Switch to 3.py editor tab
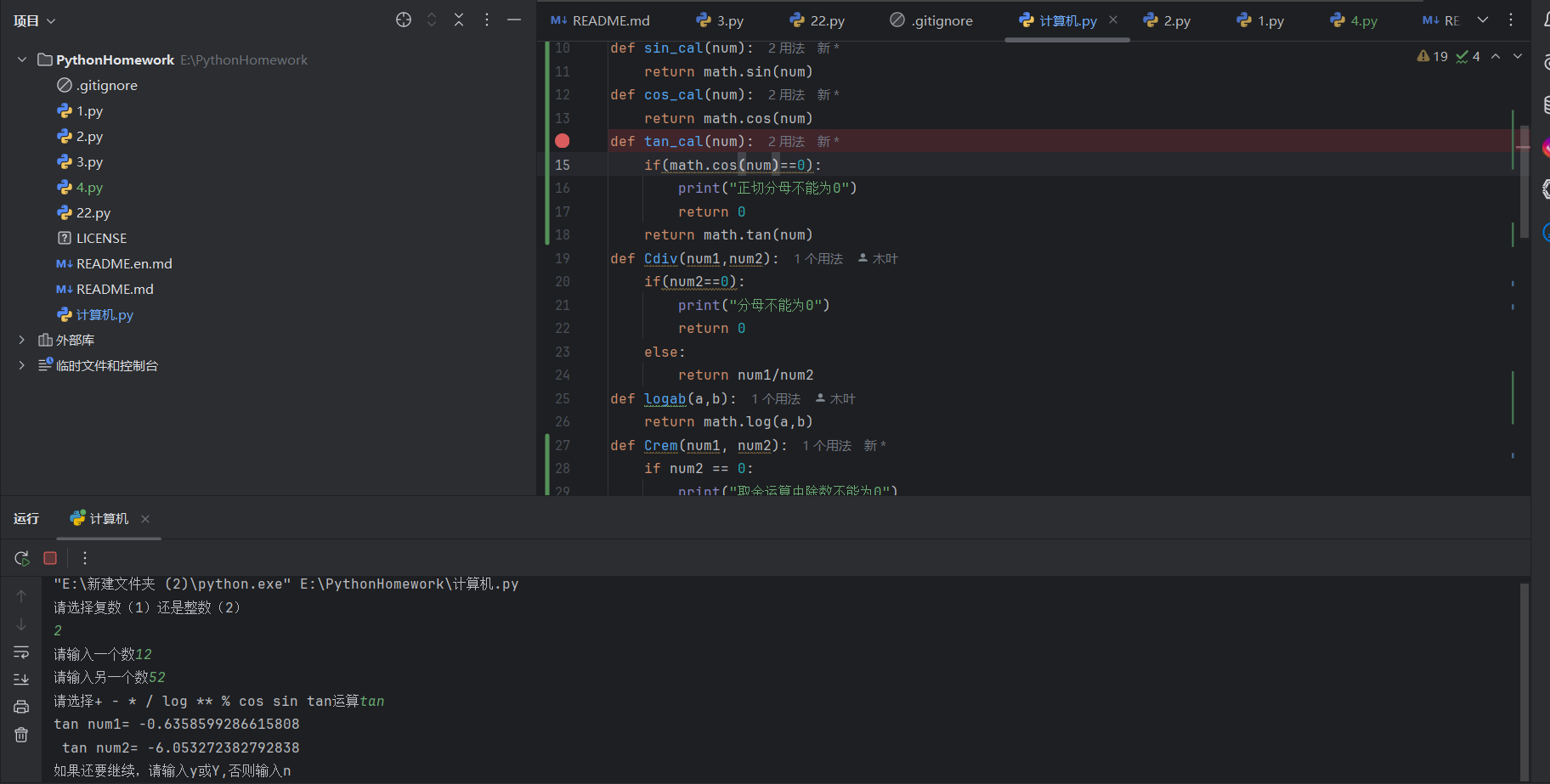This screenshot has width=1550, height=784. tap(720, 20)
